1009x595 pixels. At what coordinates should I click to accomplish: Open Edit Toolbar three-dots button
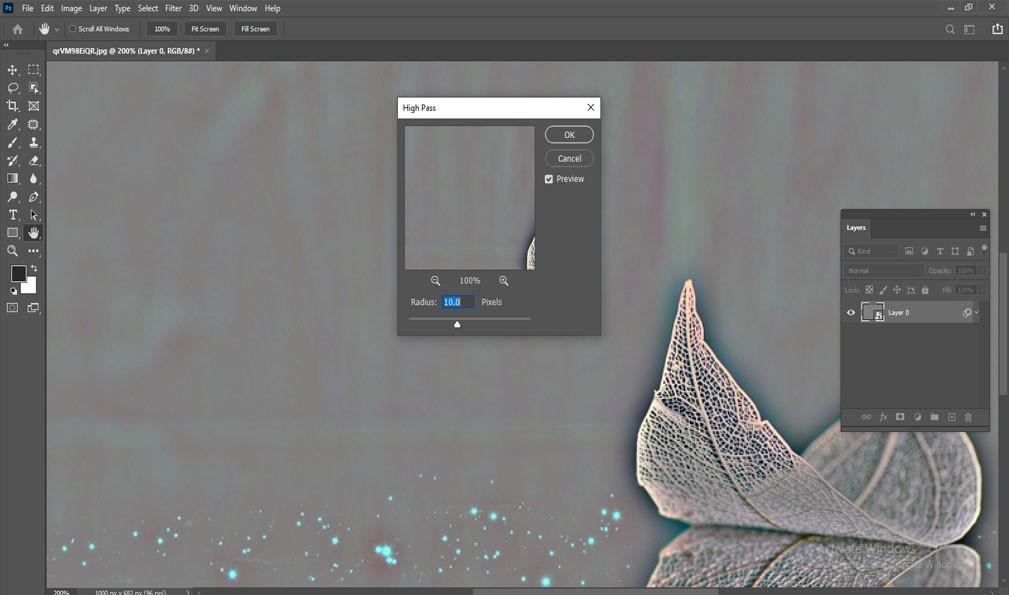(x=33, y=251)
